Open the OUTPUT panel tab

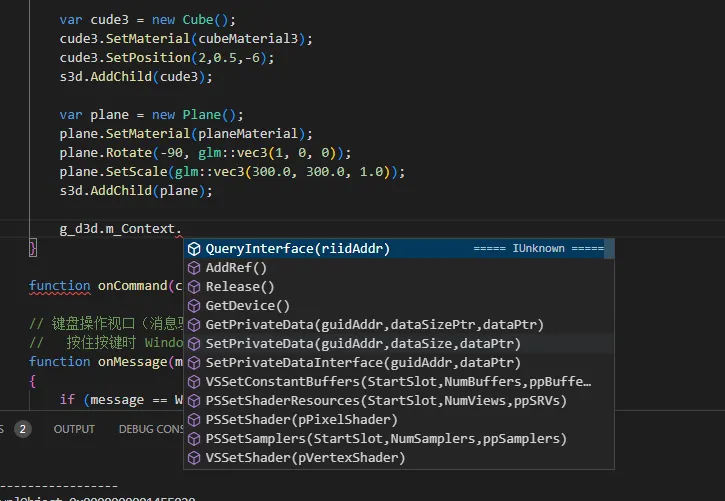click(x=74, y=429)
